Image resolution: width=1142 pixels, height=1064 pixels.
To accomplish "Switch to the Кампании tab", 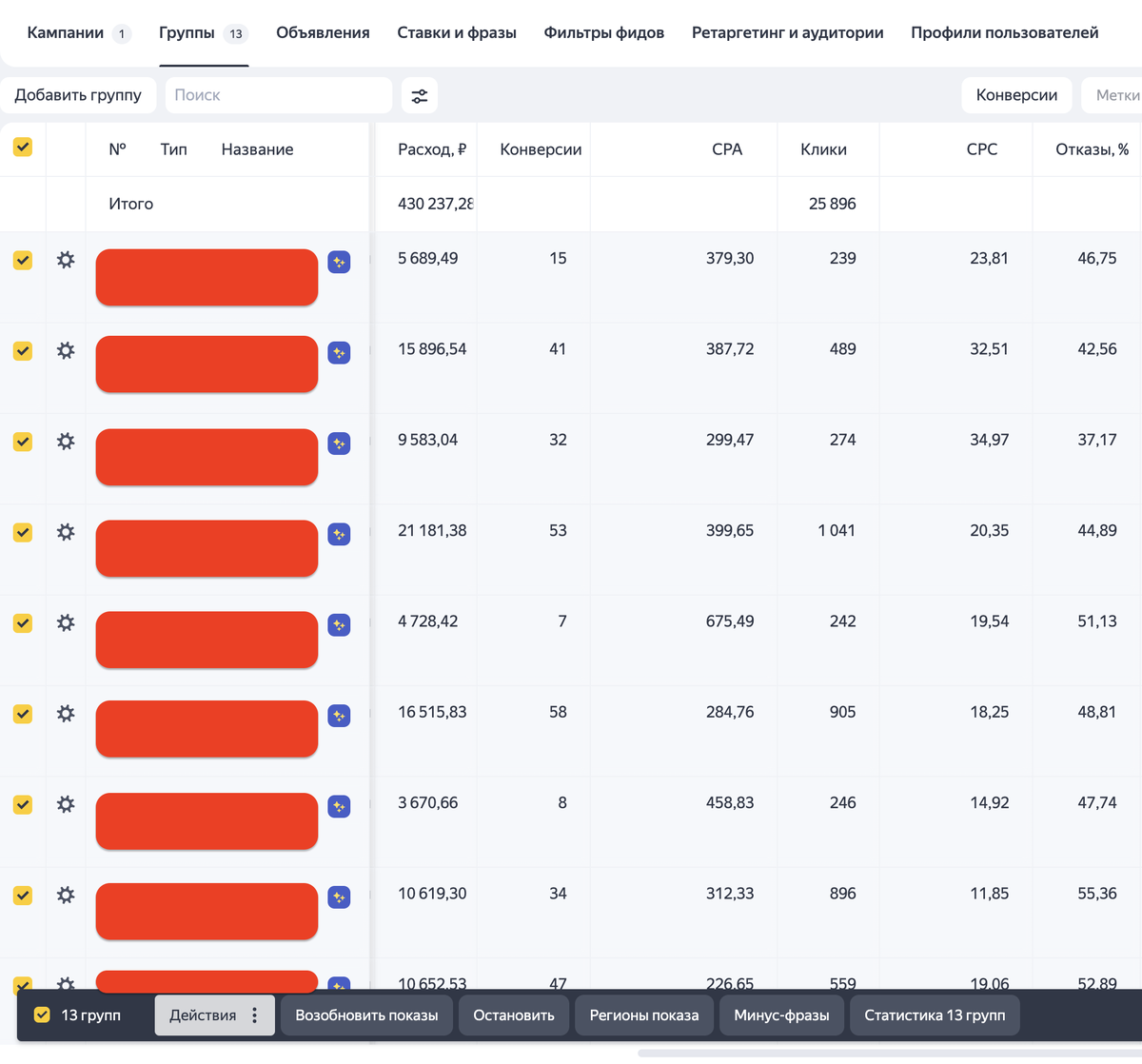I will tap(79, 33).
